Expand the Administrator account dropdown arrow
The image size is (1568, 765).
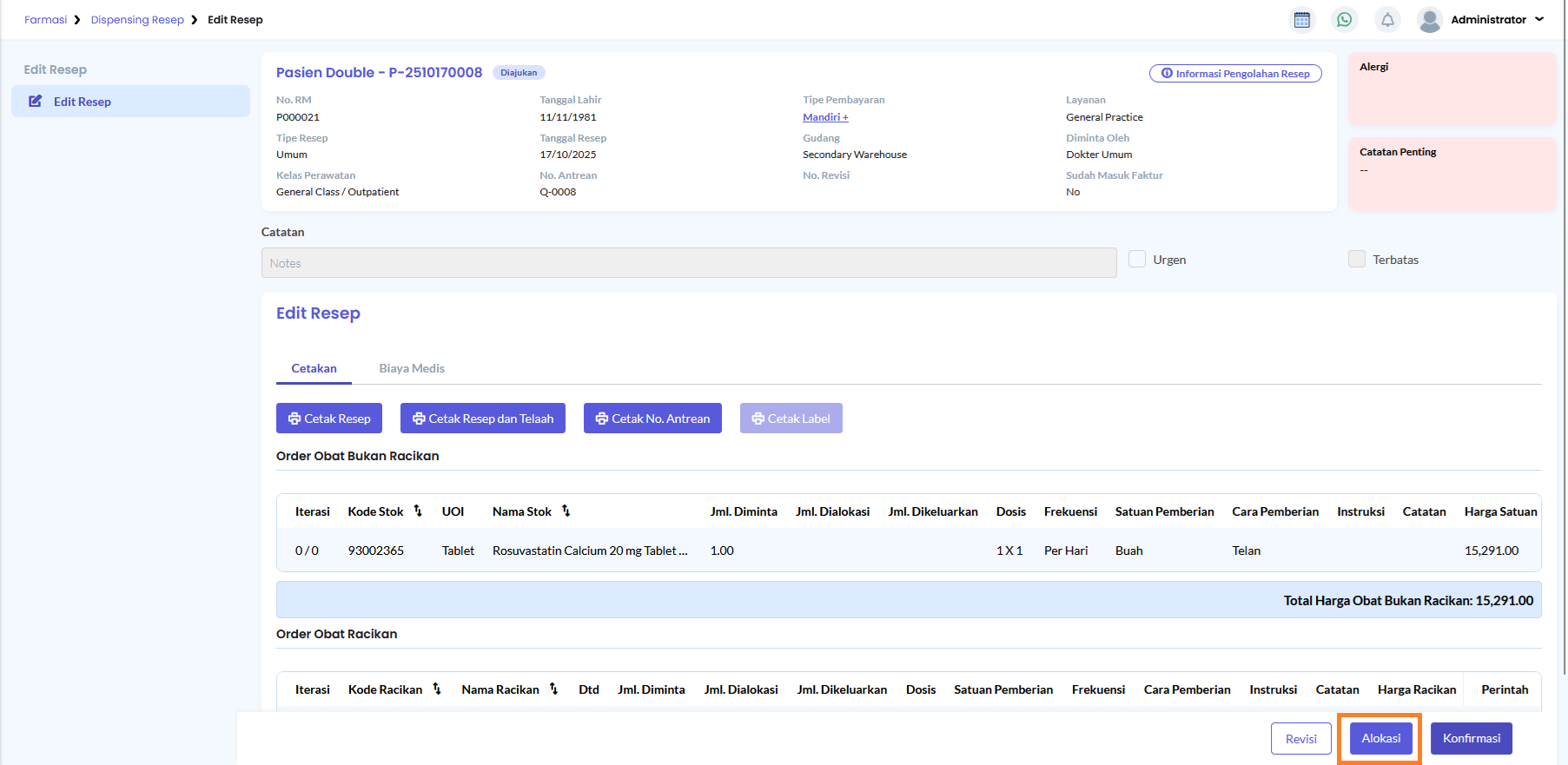tap(1539, 19)
